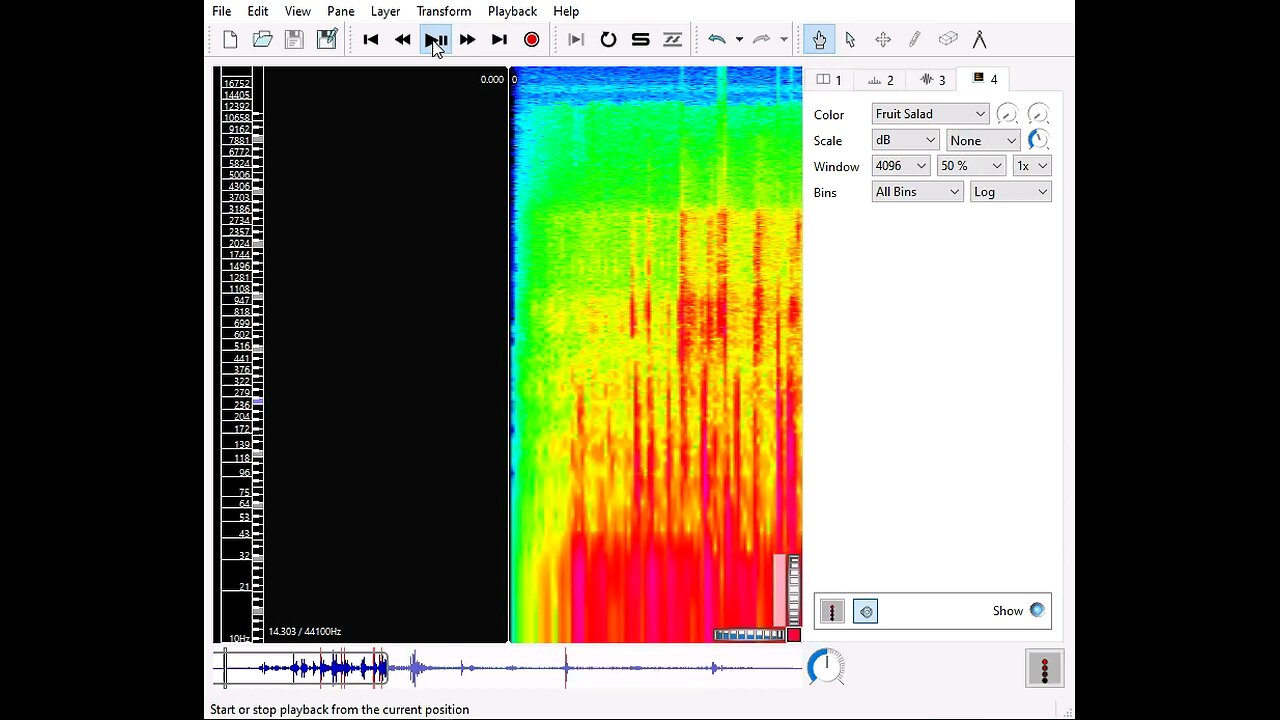Image resolution: width=1280 pixels, height=720 pixels.
Task: Select the Erase tool icon
Action: (947, 40)
